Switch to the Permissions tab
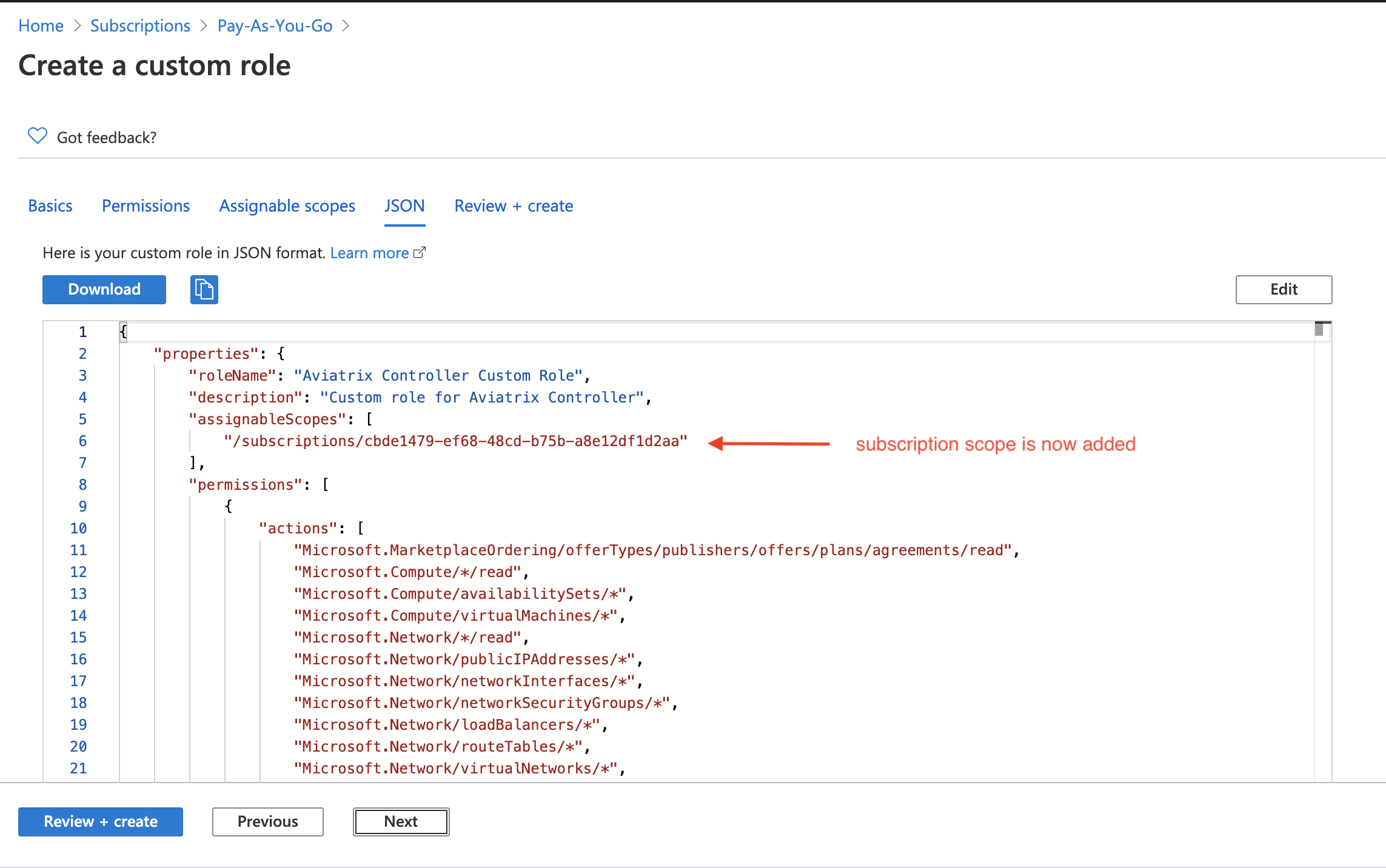The image size is (1386, 868). tap(146, 206)
